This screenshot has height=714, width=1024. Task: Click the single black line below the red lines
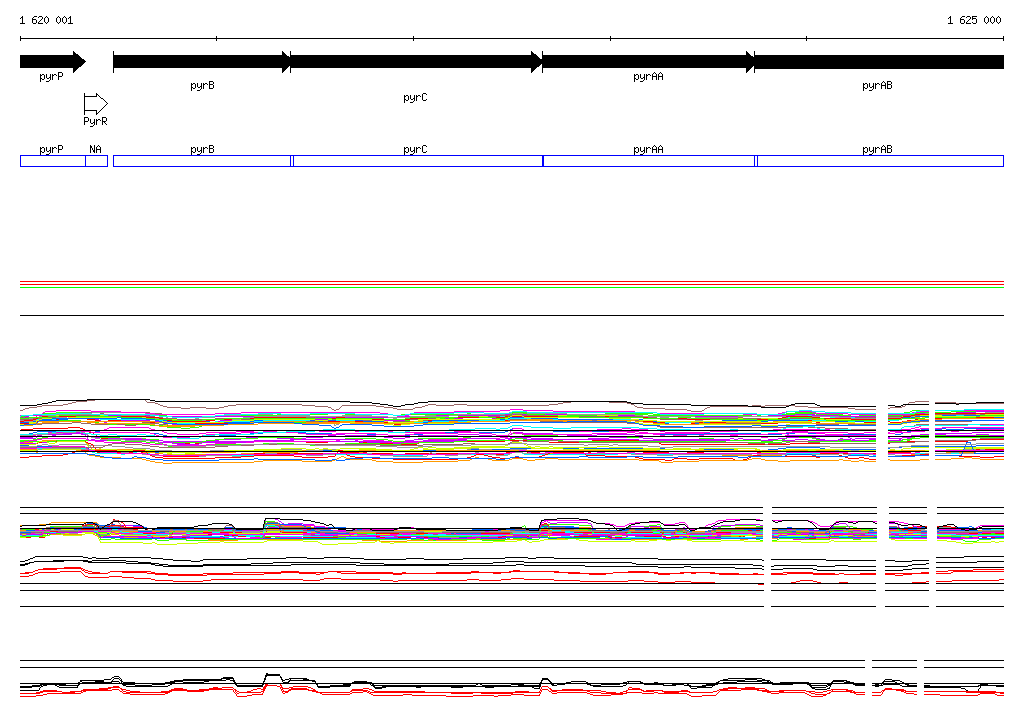pyautogui.click(x=511, y=315)
